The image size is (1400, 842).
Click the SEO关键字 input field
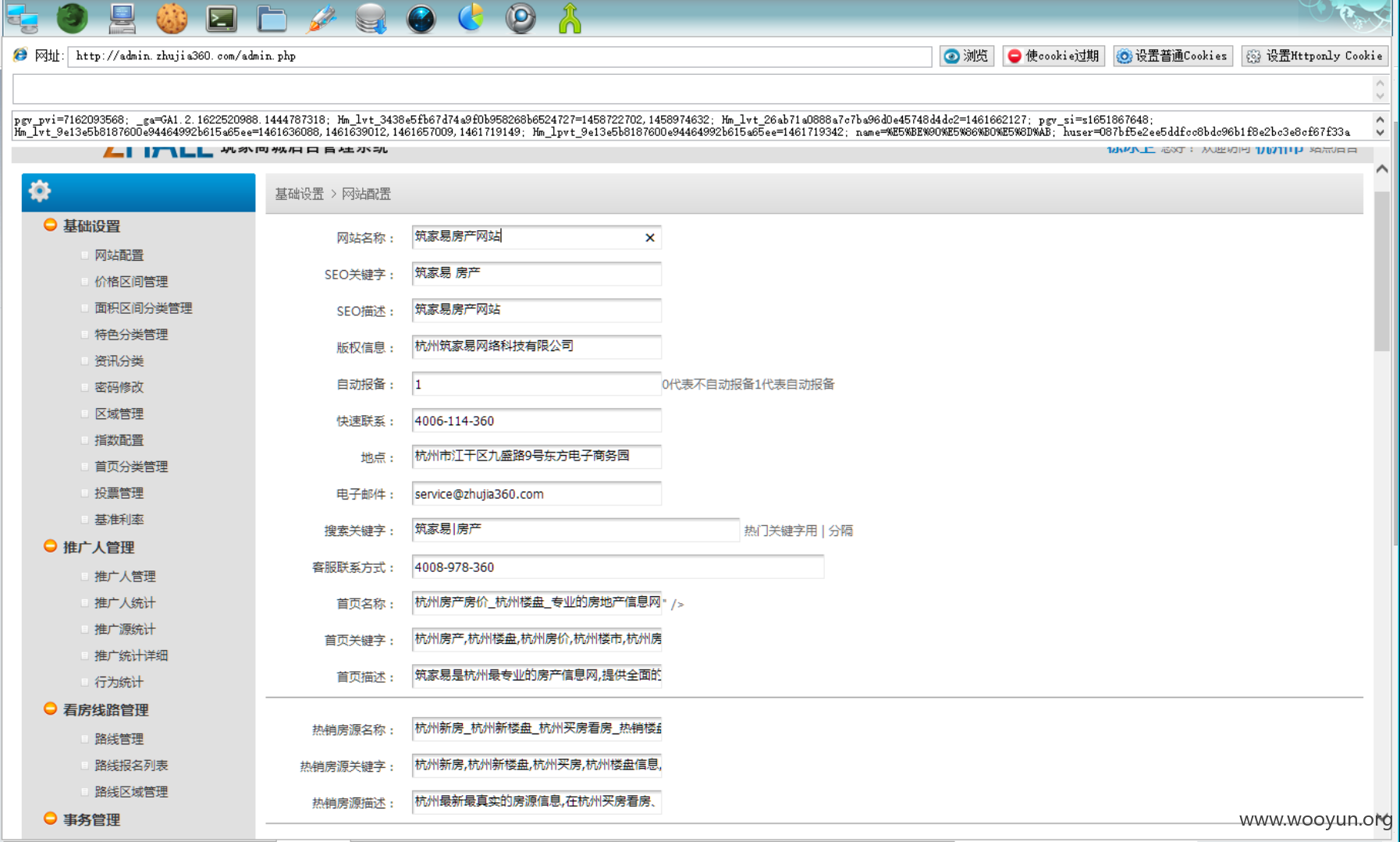(x=537, y=274)
